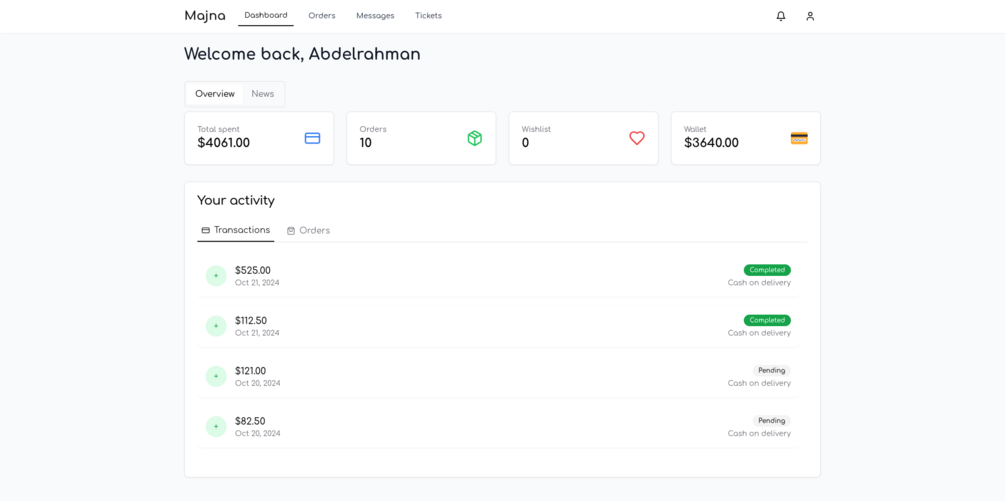Click the Majna logo link

click(x=205, y=16)
